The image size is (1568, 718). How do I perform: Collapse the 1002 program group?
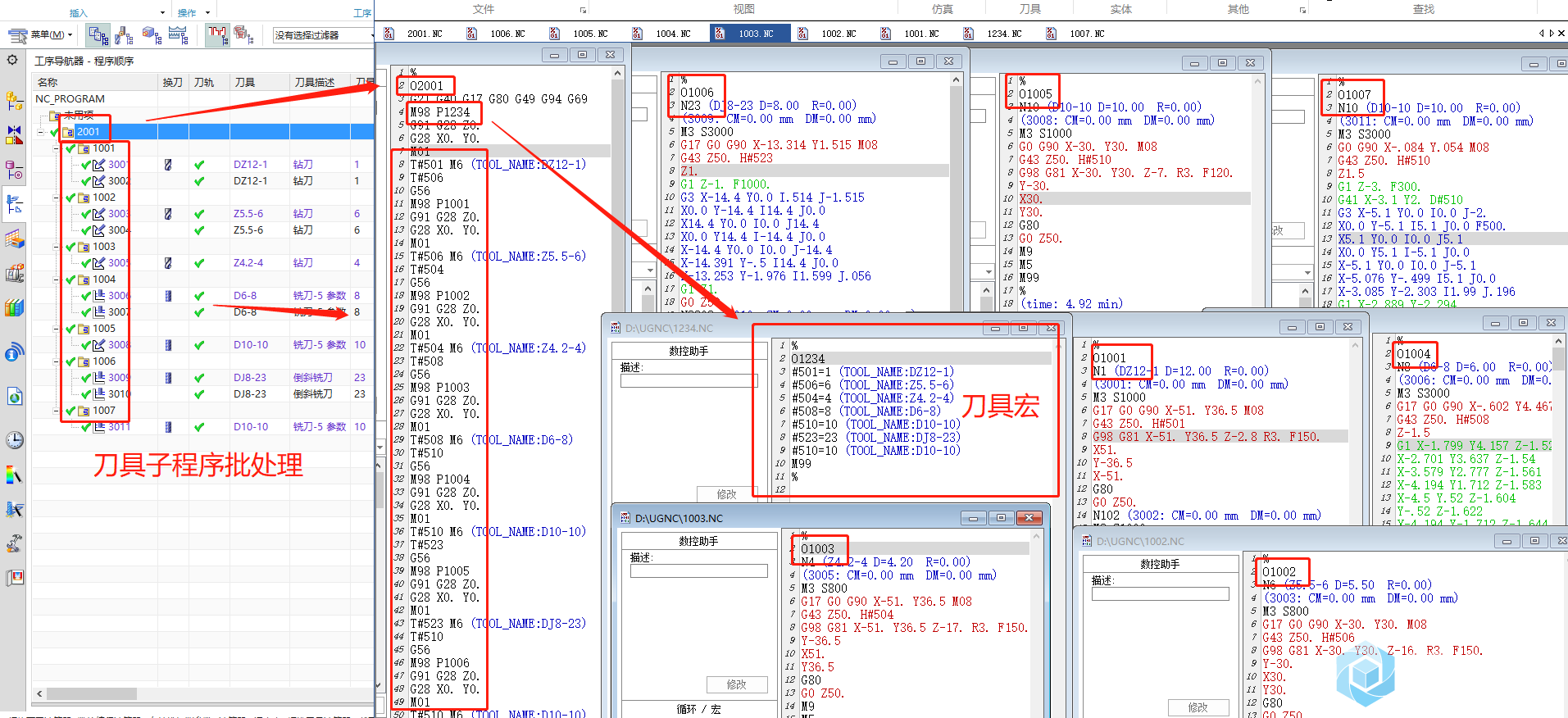57,198
